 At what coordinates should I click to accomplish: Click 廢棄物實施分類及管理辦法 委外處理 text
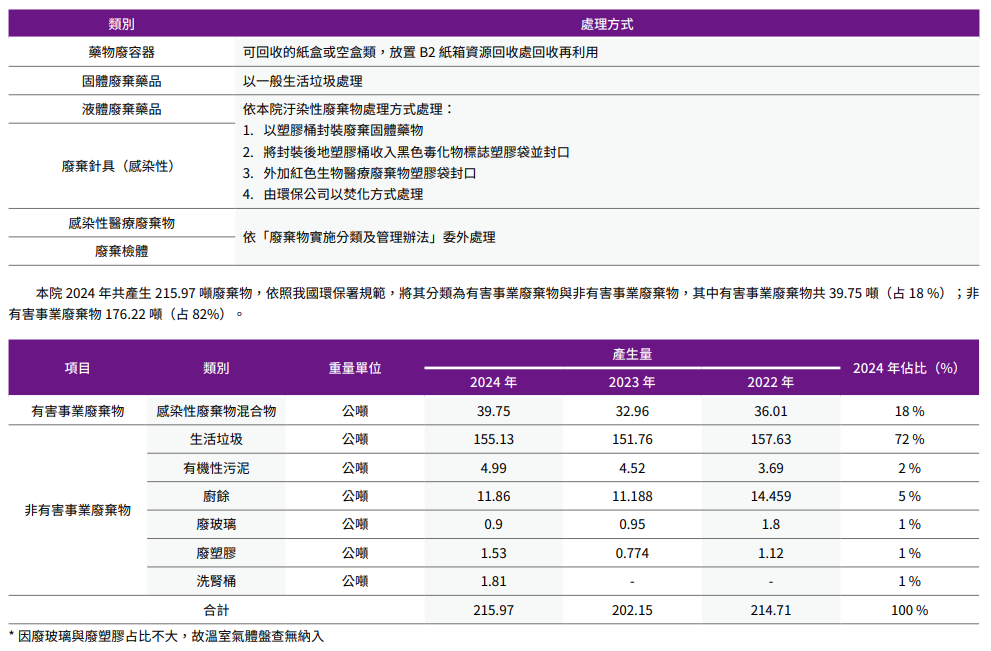pyautogui.click(x=369, y=238)
